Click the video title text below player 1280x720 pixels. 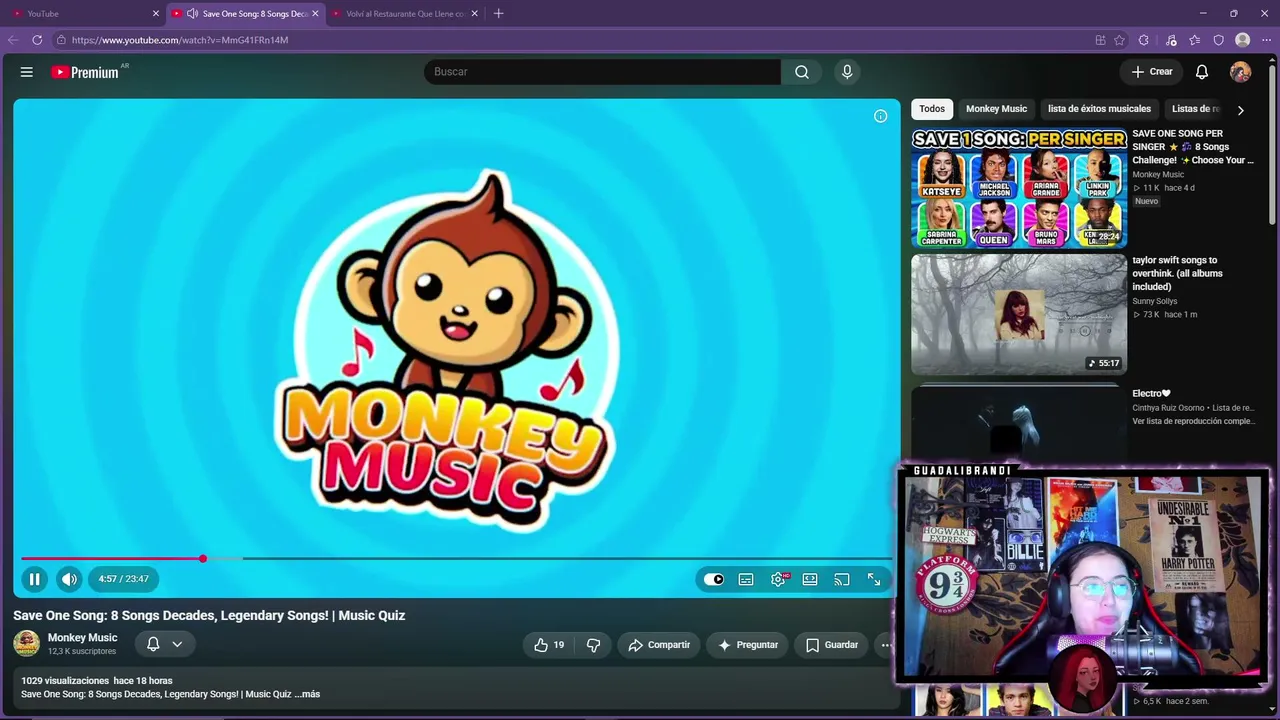point(209,616)
